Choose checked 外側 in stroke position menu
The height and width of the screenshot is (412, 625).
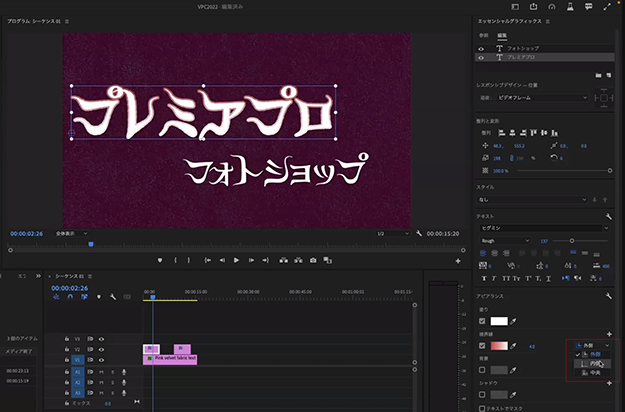coord(592,354)
